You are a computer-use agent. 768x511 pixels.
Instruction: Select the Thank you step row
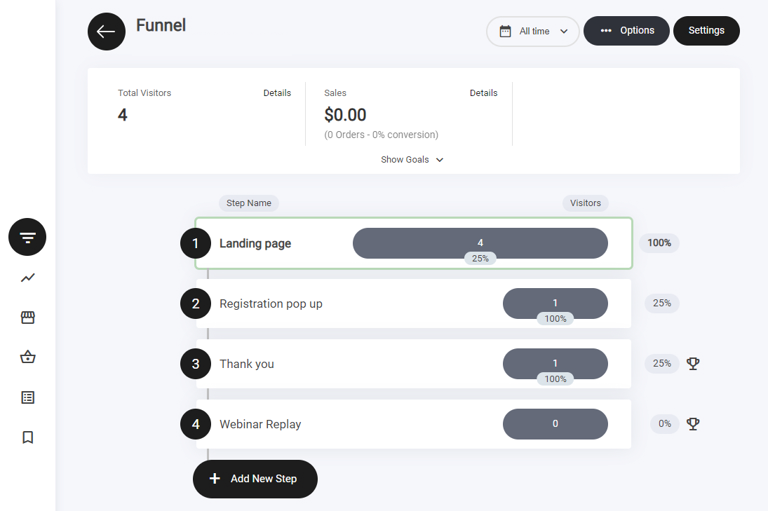coord(247,364)
